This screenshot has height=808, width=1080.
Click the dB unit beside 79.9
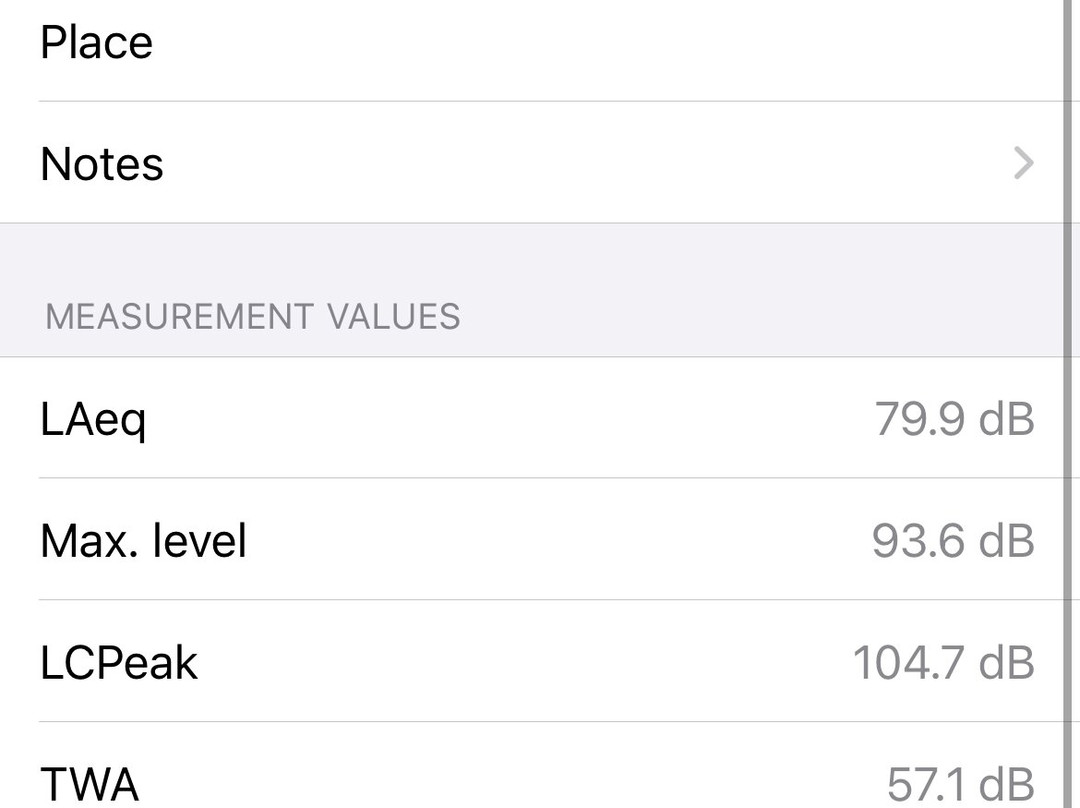tap(1007, 418)
